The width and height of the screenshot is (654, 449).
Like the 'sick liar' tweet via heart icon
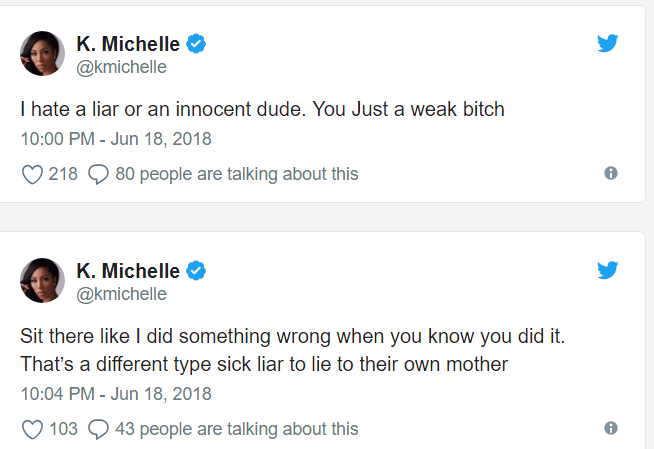[x=32, y=429]
